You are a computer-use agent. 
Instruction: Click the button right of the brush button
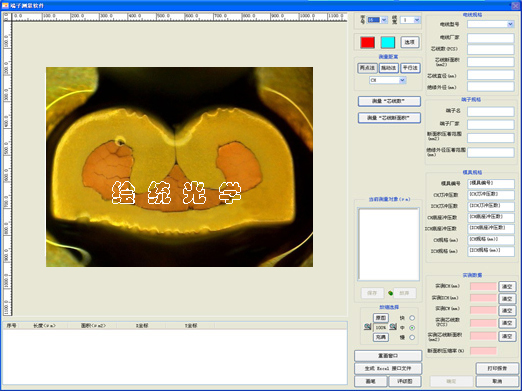405,381
